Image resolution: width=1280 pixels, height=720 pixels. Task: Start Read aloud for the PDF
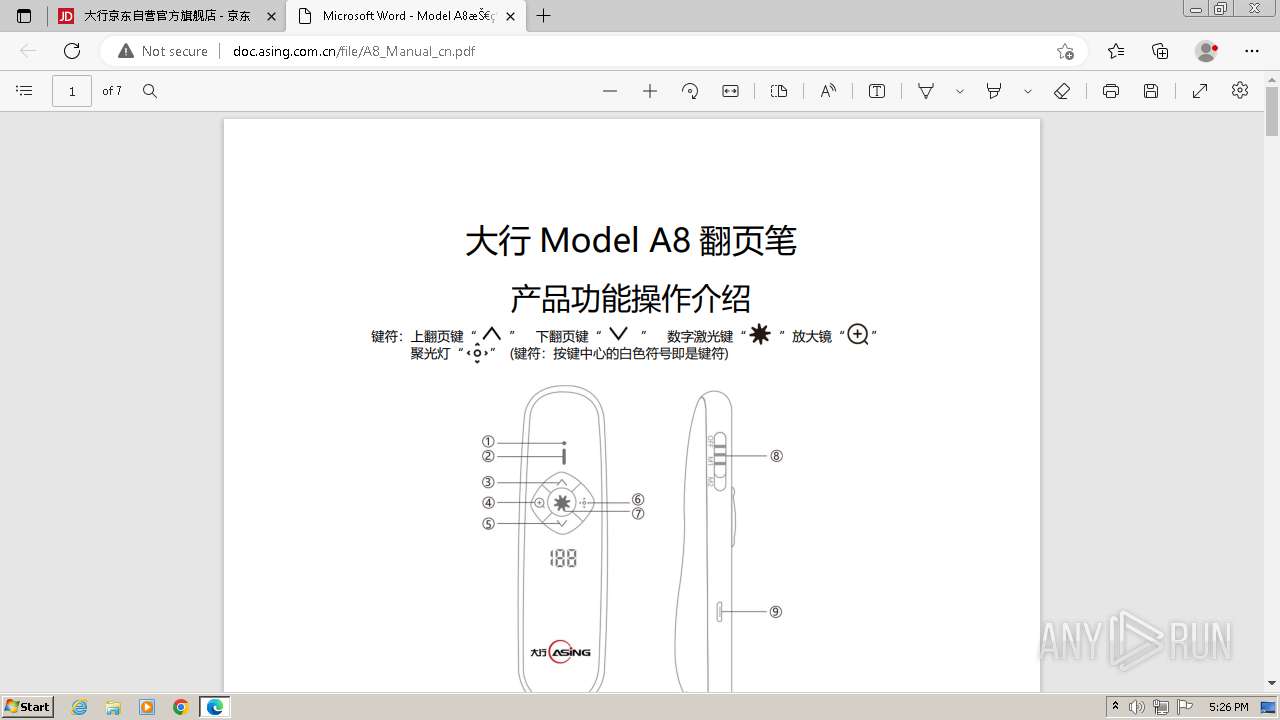828,91
